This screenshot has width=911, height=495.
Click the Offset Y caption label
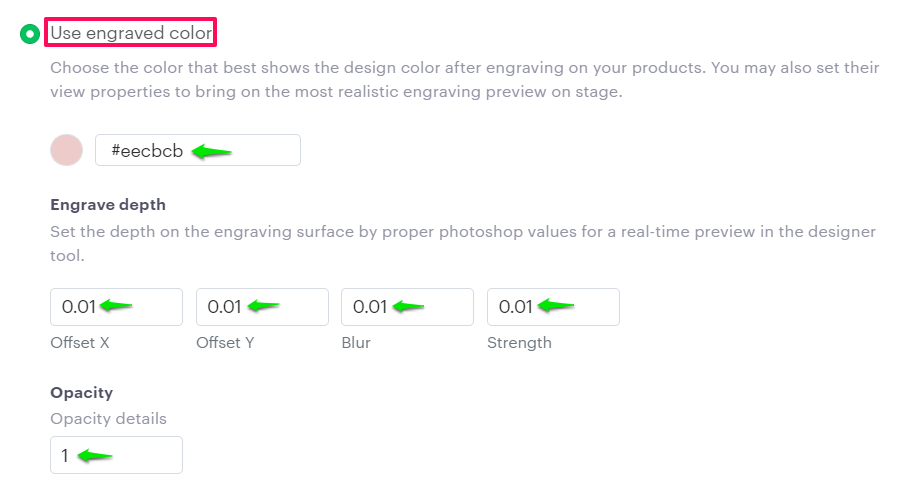click(226, 342)
